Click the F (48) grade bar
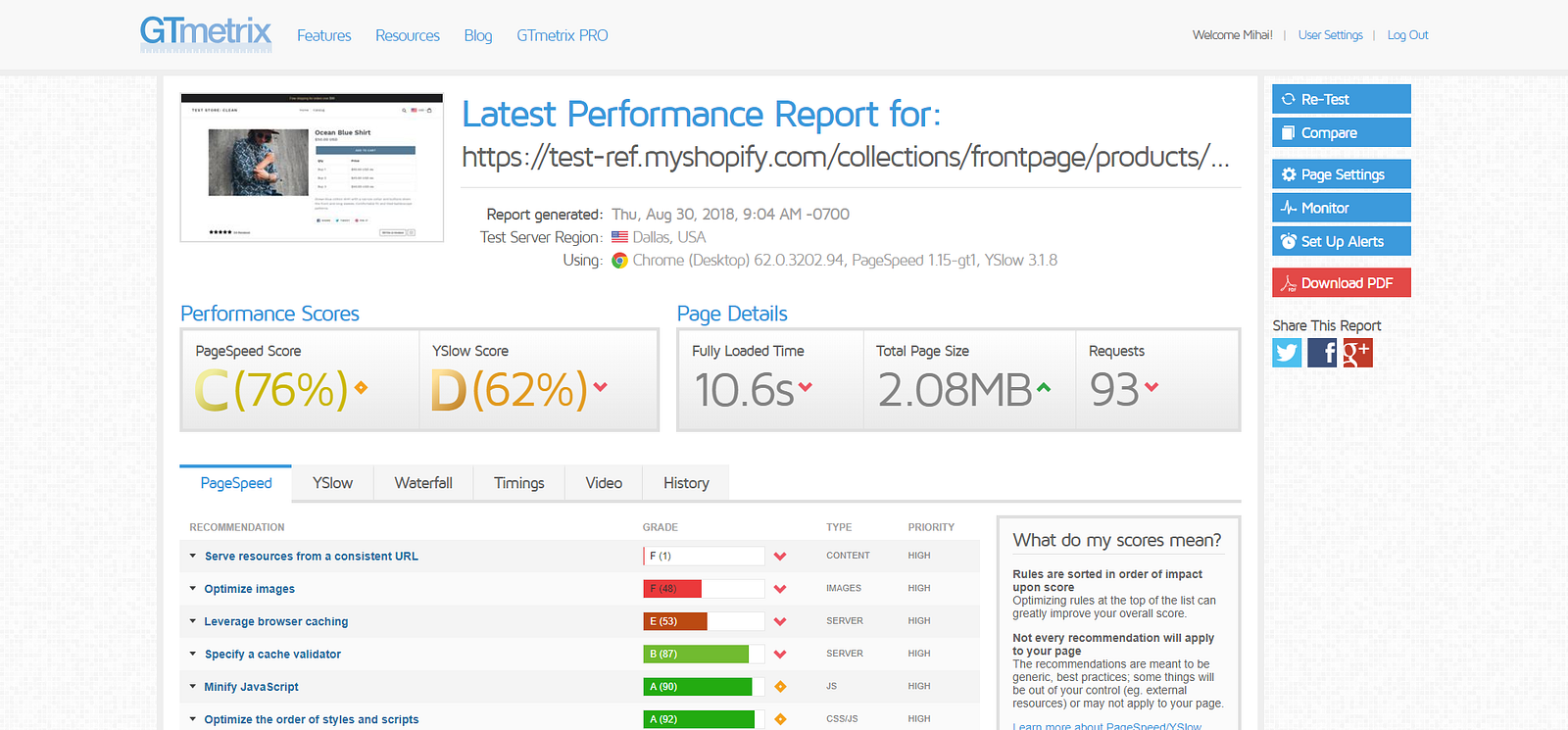Viewport: 1568px width, 730px height. 704,589
